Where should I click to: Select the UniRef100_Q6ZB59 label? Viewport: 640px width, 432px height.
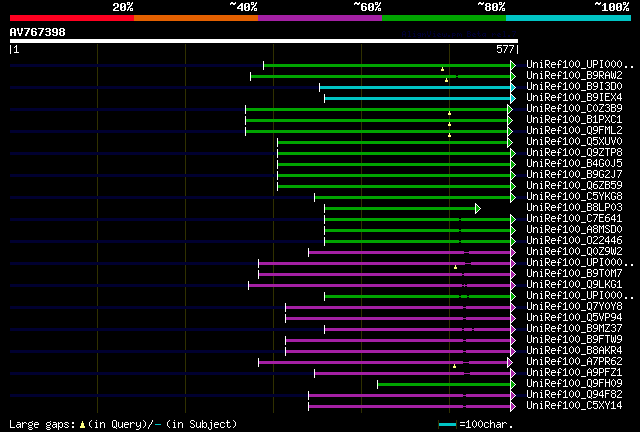click(x=574, y=185)
